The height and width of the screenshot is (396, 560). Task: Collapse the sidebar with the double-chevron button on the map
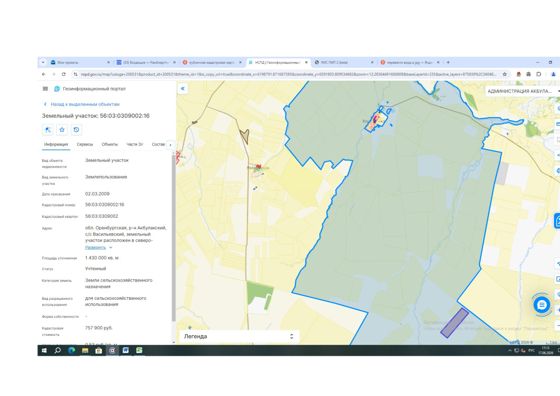(x=182, y=88)
